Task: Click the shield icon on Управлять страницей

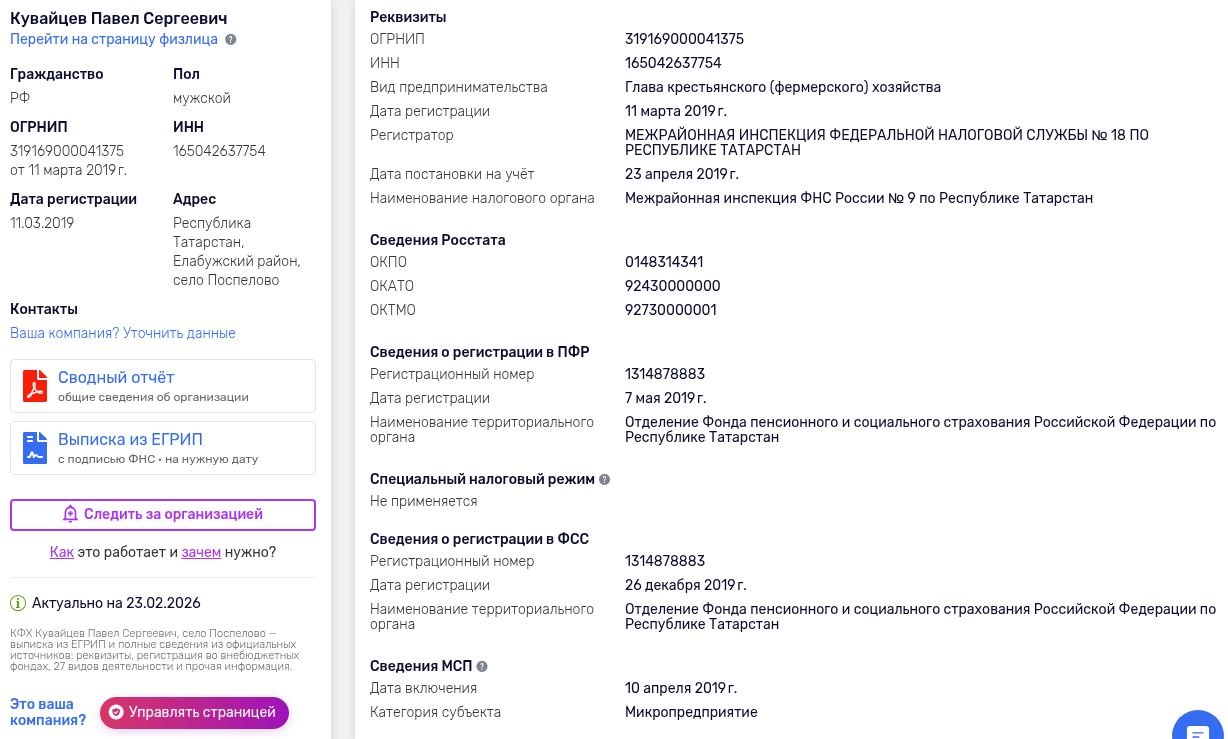Action: (116, 713)
